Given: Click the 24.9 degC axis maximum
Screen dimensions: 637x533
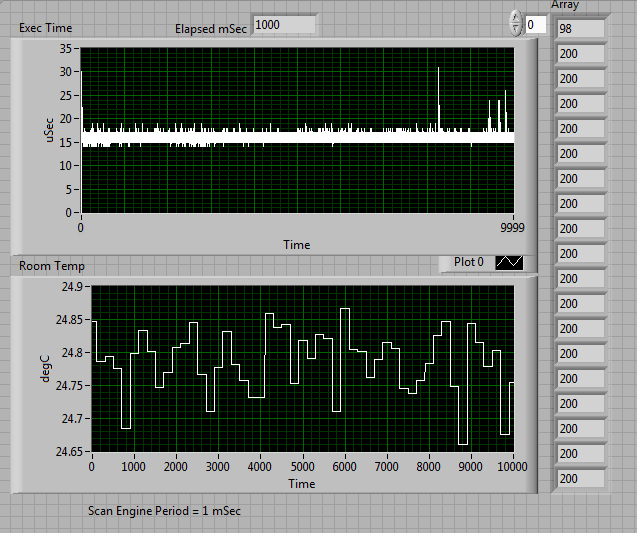Looking at the screenshot, I should pos(72,287).
